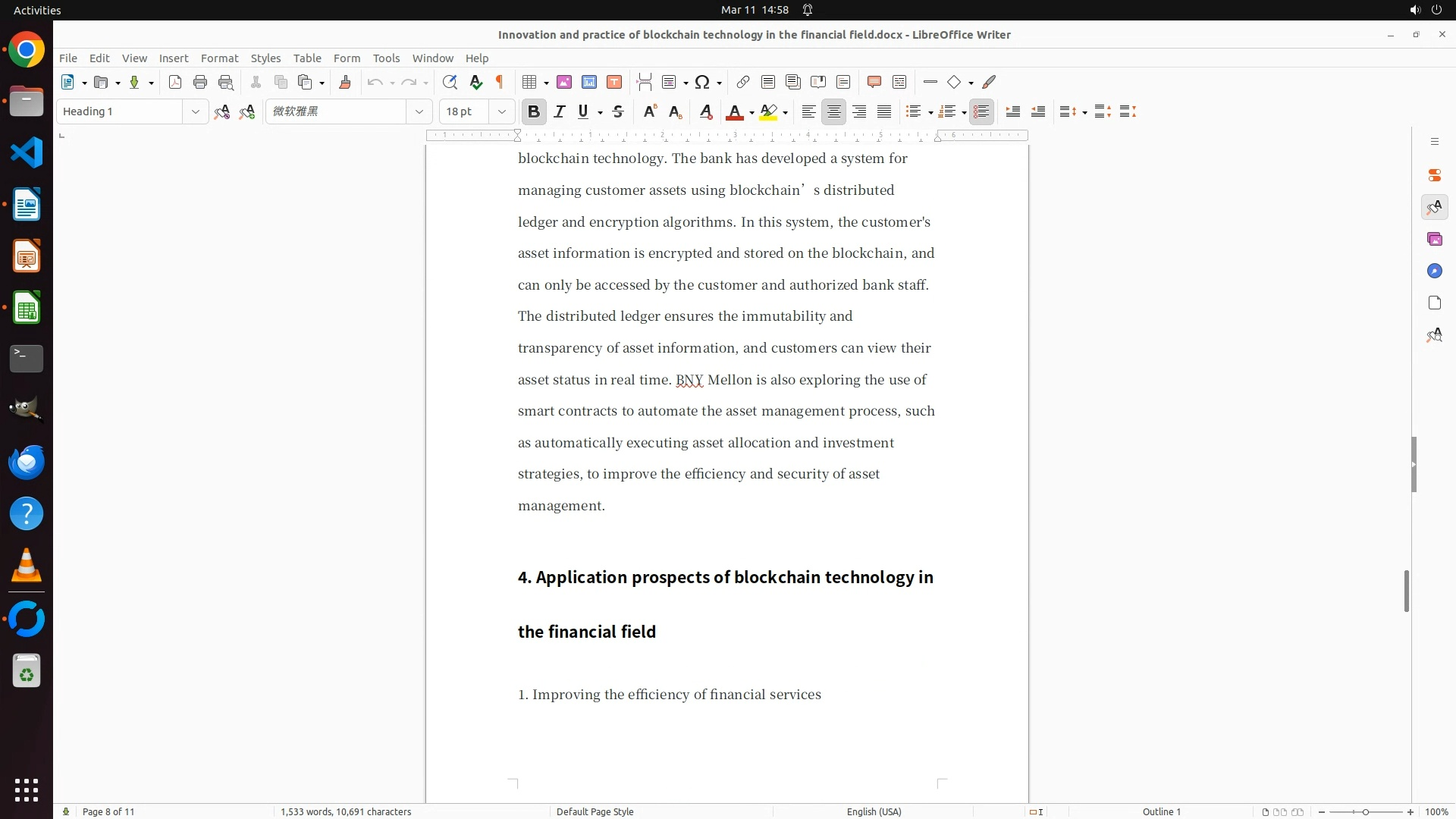Image resolution: width=1456 pixels, height=819 pixels.
Task: Insert an image from the toolbar
Action: pyautogui.click(x=564, y=82)
